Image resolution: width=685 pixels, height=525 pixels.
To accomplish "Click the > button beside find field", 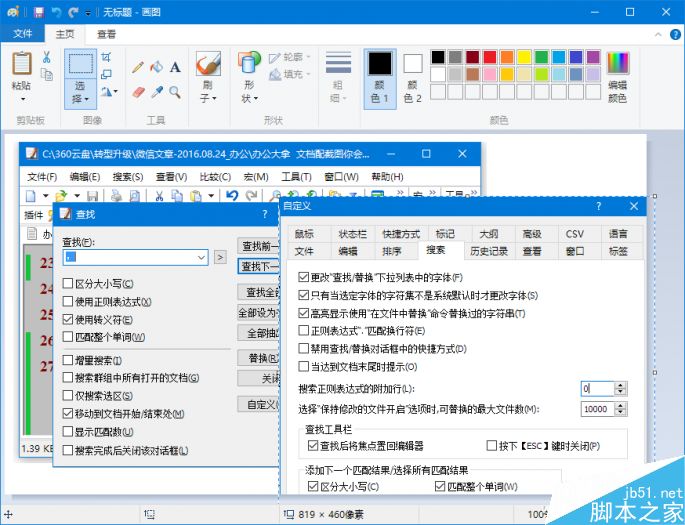I will pos(220,258).
